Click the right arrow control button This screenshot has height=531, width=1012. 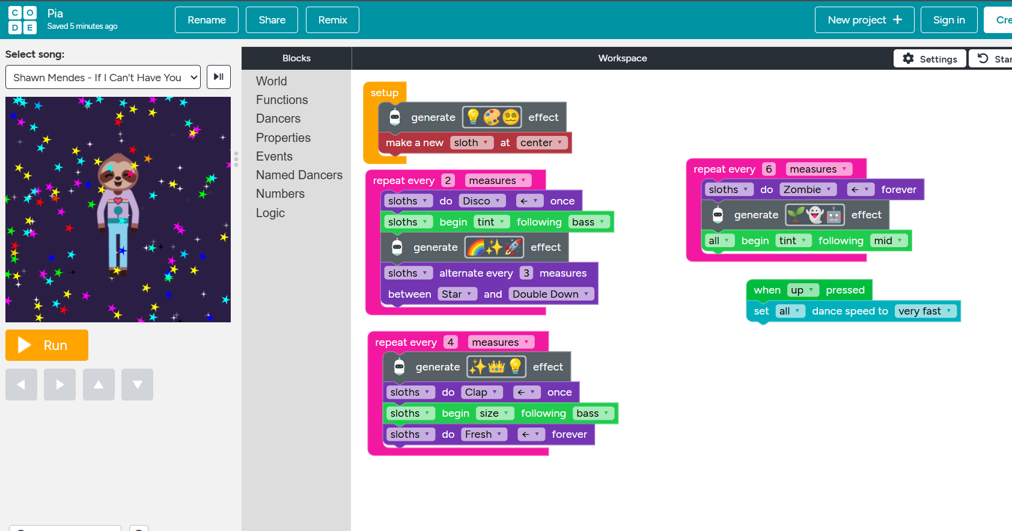(x=60, y=384)
